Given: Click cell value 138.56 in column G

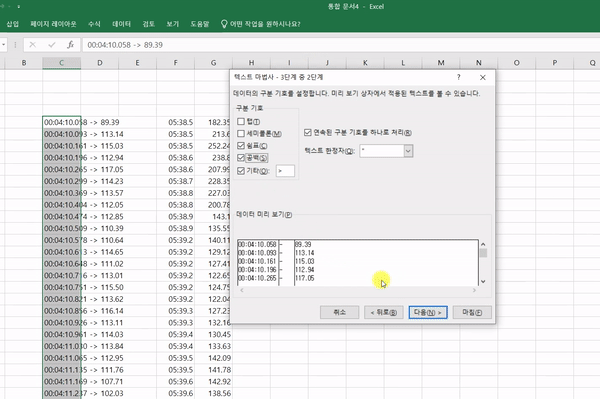Looking at the screenshot, I should click(x=214, y=393).
